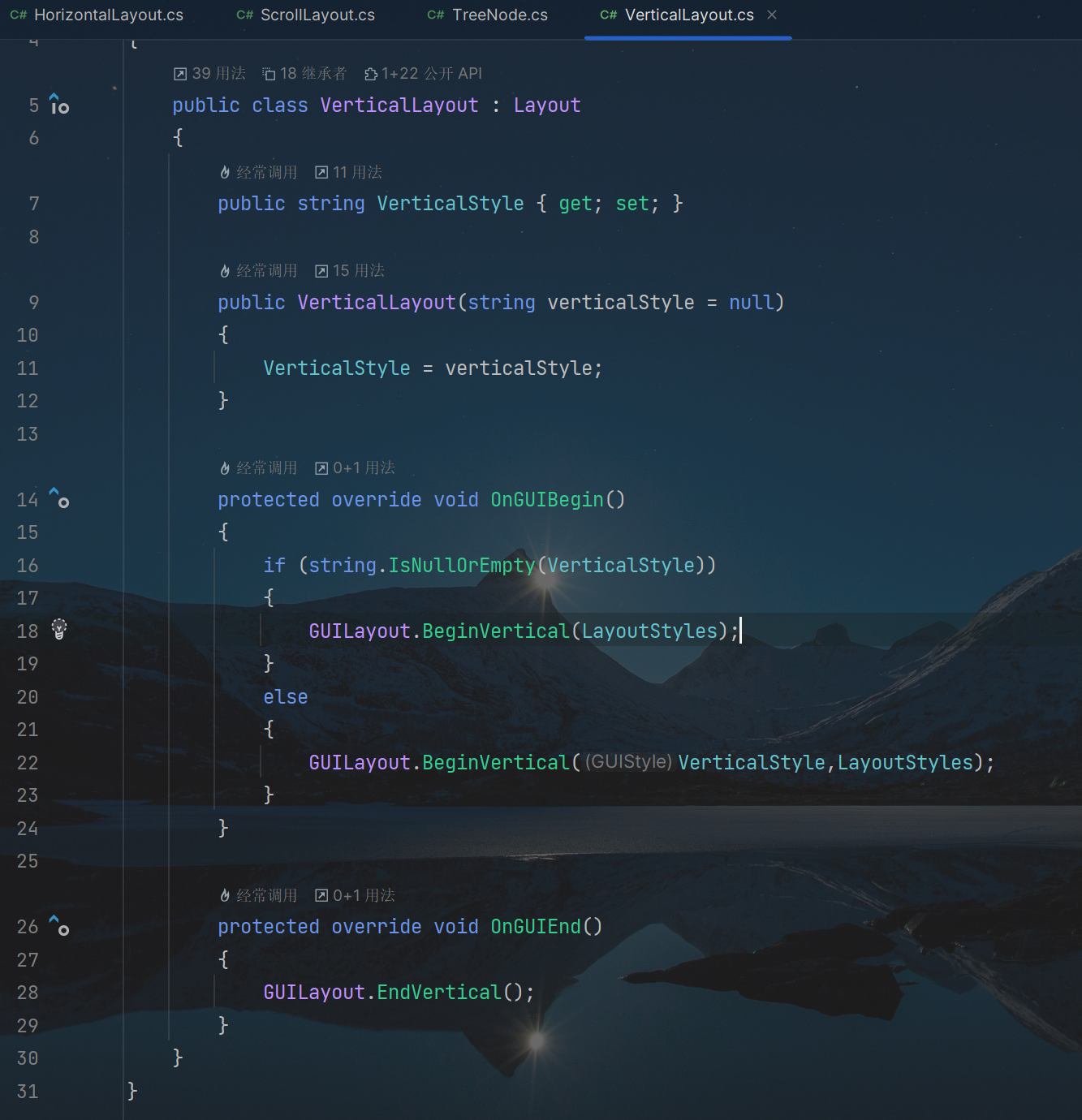Switch to the HorizontalLayout.cs tab
The width and height of the screenshot is (1082, 1120).
[x=97, y=15]
